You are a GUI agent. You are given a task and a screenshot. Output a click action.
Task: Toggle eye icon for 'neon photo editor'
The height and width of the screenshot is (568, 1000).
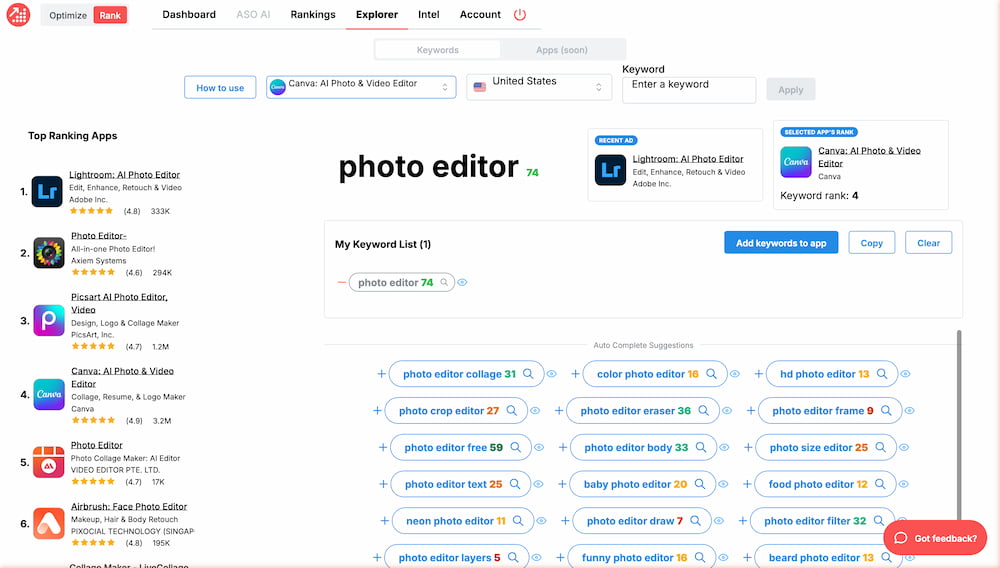541,521
